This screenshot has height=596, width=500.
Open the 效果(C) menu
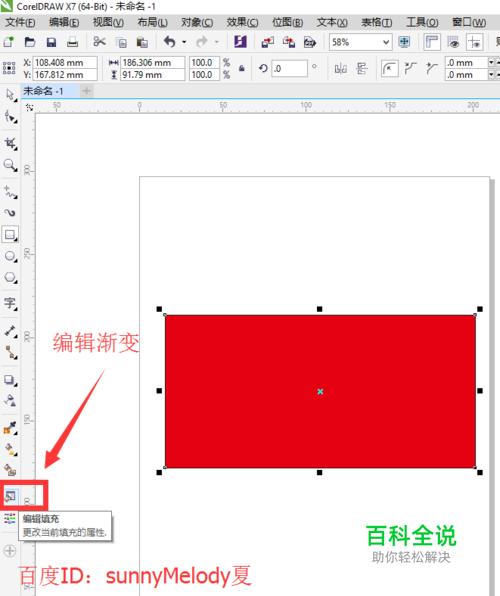click(242, 22)
